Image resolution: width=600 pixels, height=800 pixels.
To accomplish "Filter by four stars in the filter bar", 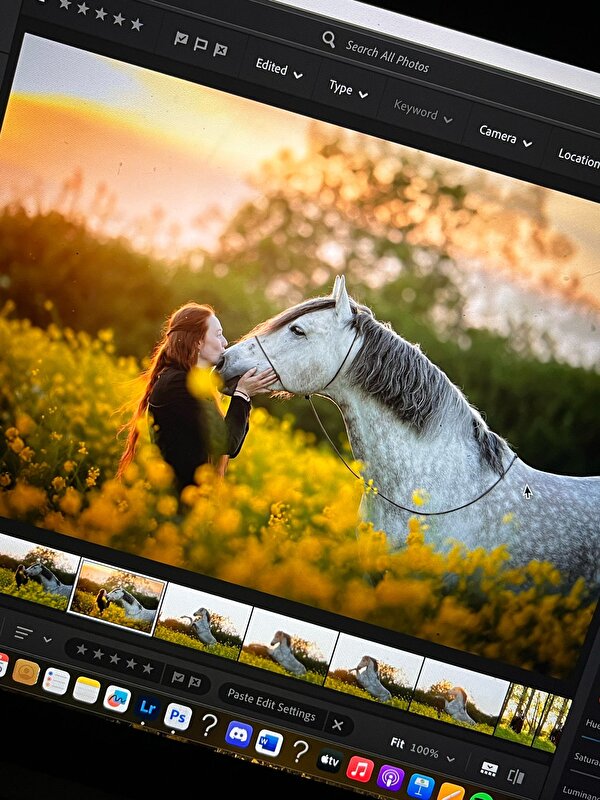I will point(118,18).
